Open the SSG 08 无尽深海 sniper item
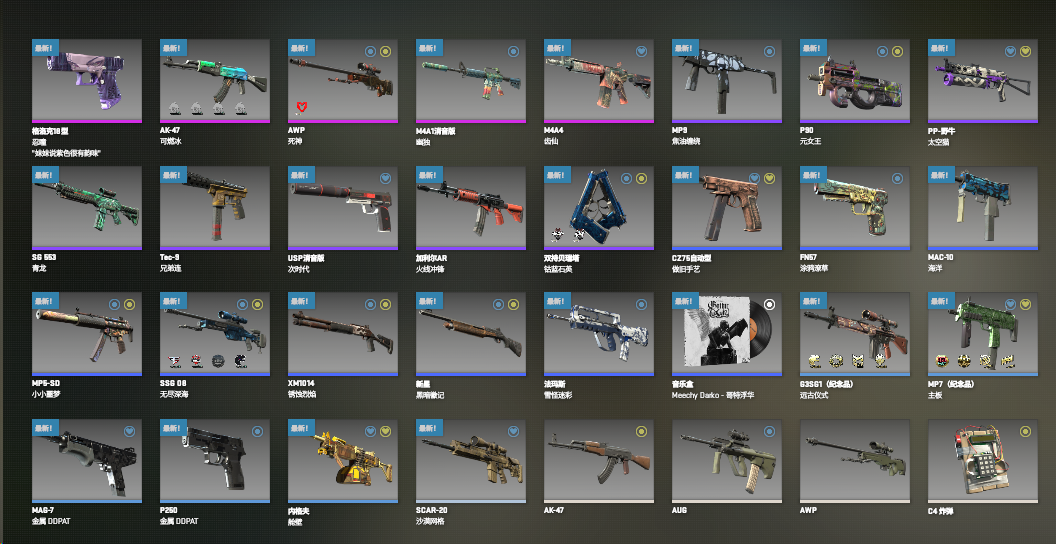This screenshot has width=1056, height=544. (x=215, y=334)
